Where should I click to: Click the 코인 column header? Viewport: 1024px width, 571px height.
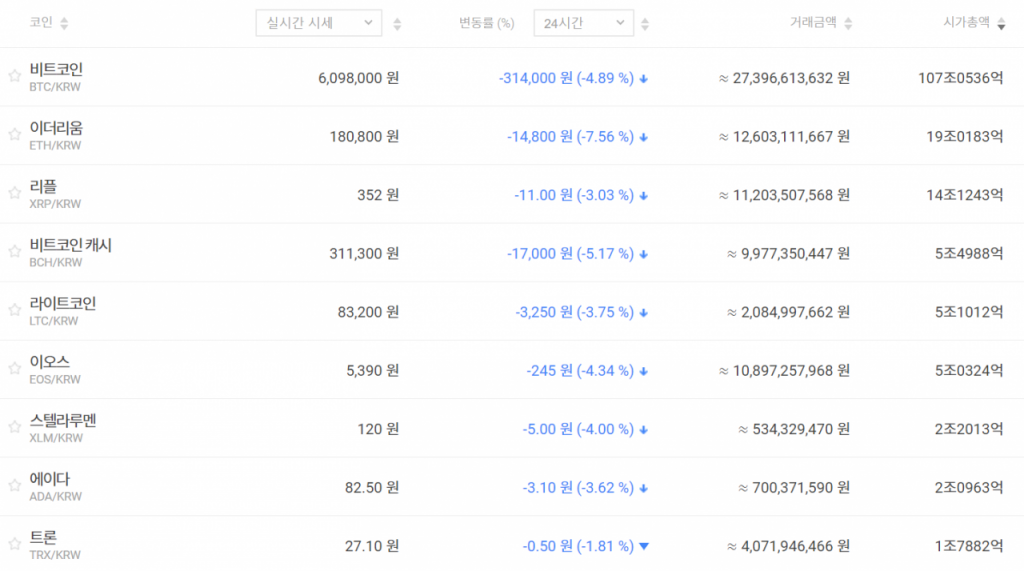[40, 22]
